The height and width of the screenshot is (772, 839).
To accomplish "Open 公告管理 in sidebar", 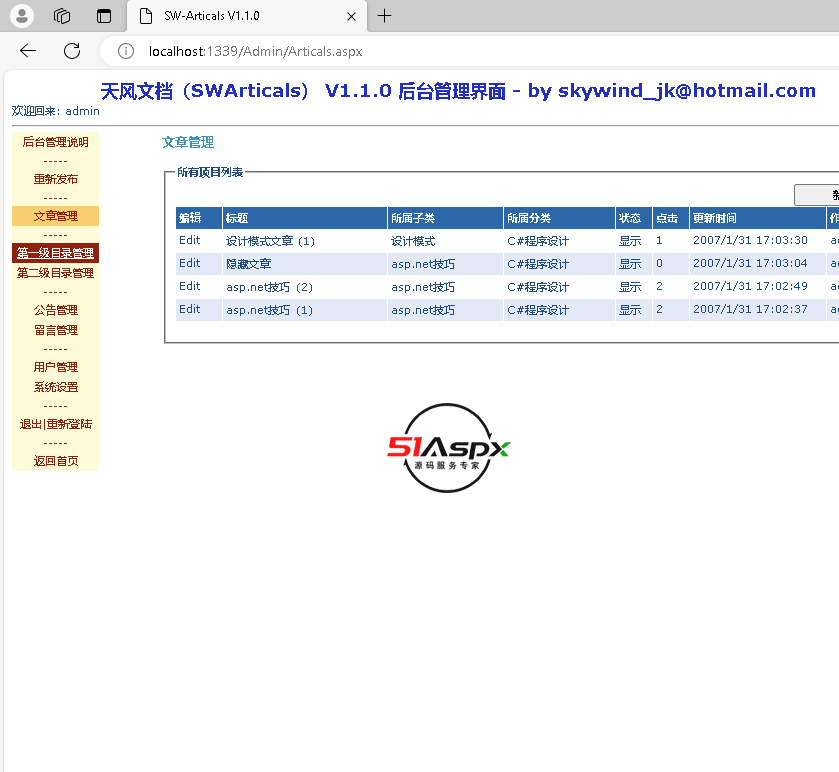I will (x=56, y=310).
